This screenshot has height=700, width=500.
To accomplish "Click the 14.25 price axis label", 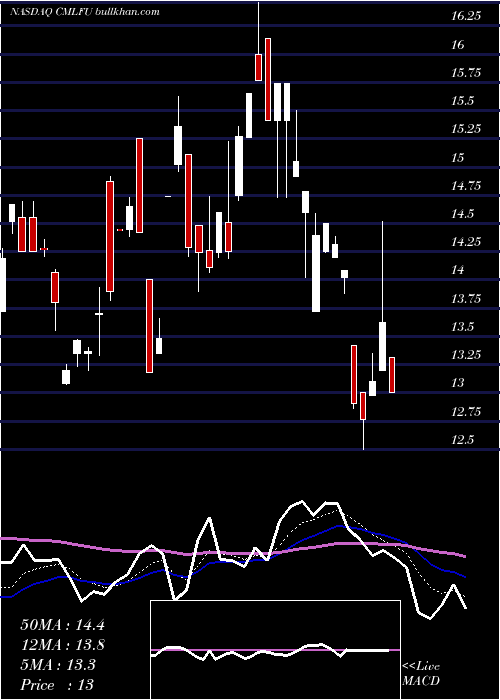I will 467,242.
